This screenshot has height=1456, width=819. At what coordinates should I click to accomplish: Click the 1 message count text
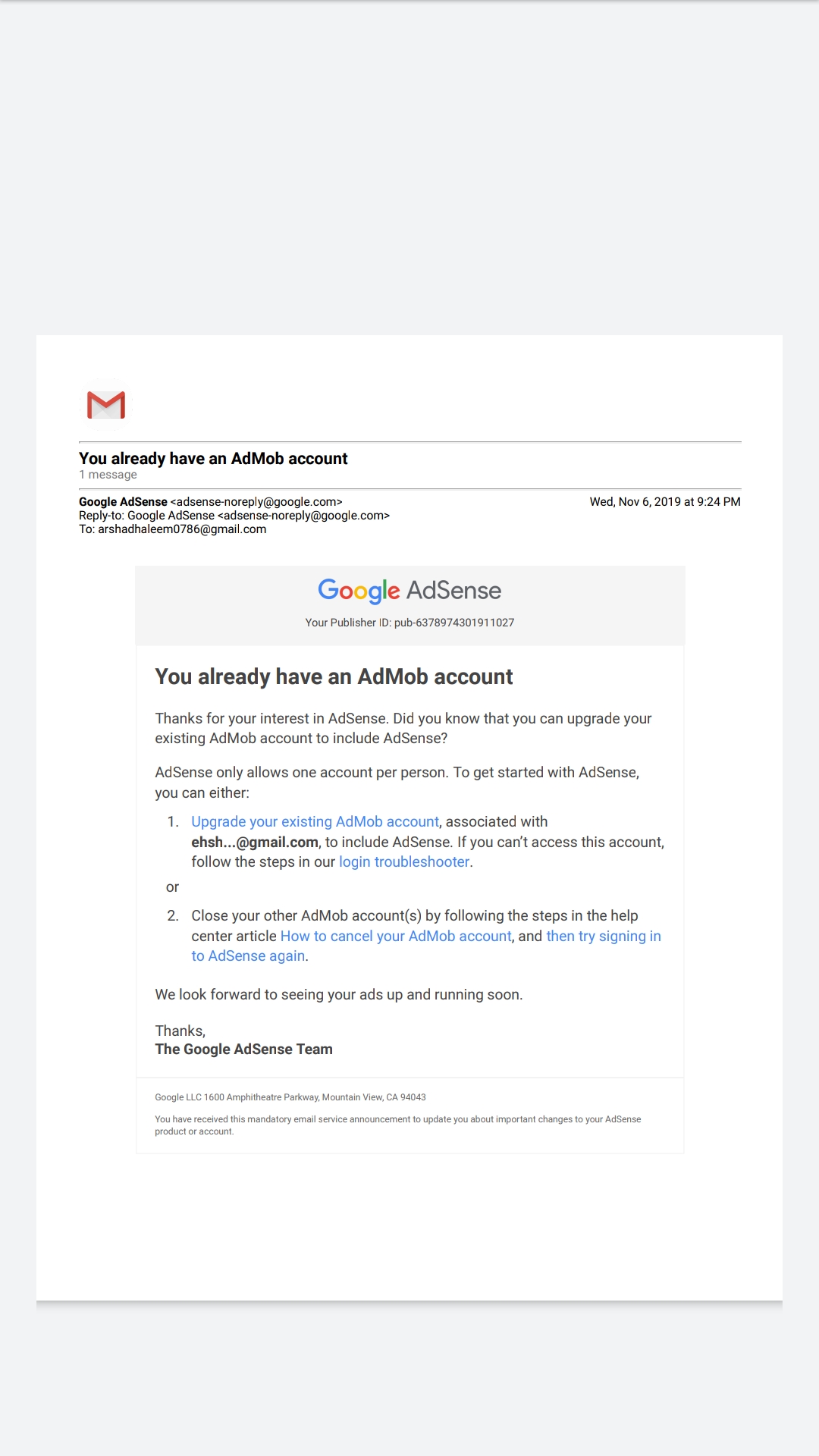click(x=108, y=475)
